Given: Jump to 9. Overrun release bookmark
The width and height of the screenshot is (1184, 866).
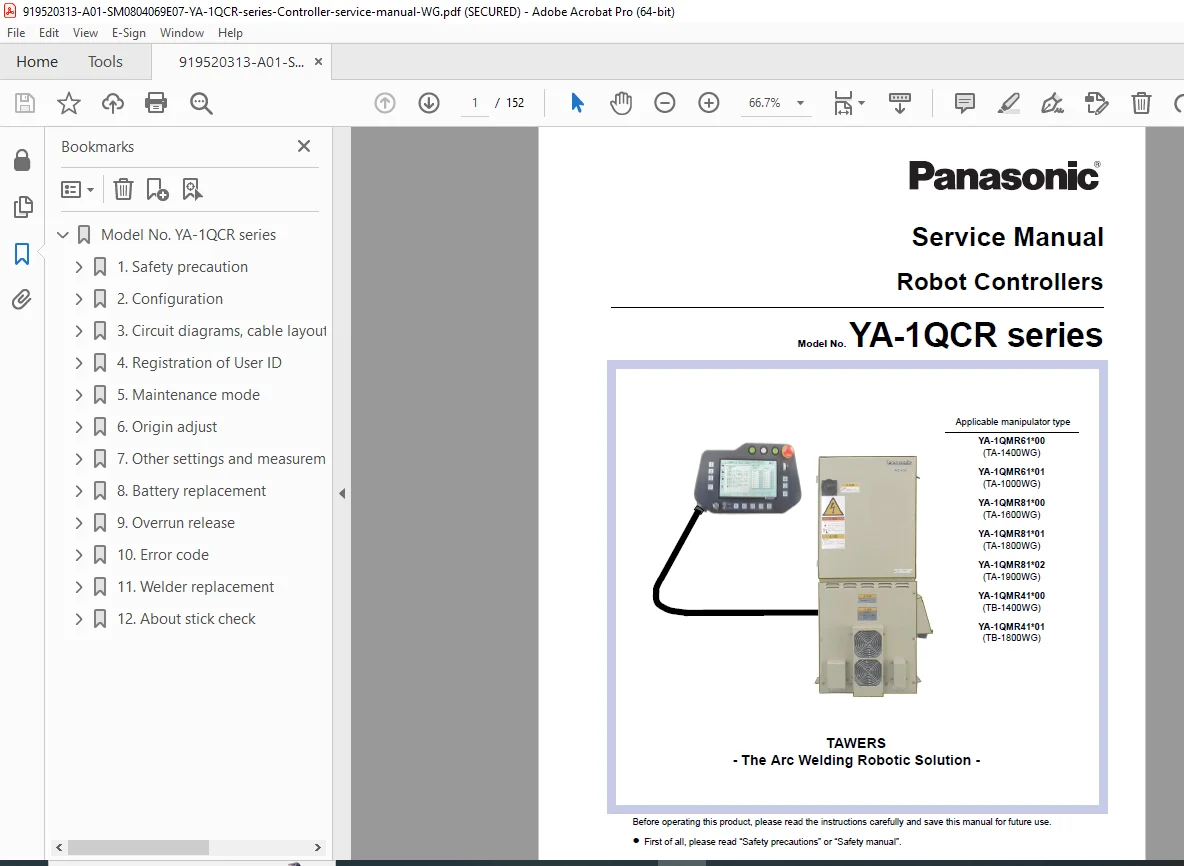Looking at the screenshot, I should 176,523.
